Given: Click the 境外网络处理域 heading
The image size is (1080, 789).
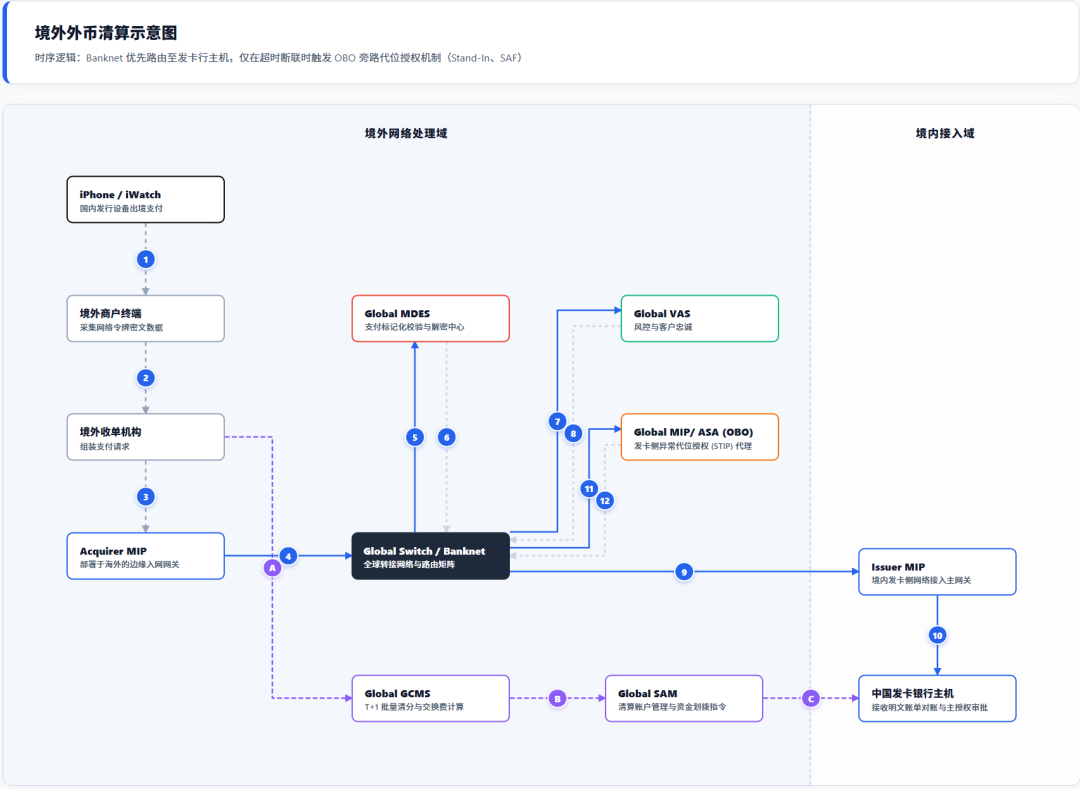Looking at the screenshot, I should [x=406, y=134].
